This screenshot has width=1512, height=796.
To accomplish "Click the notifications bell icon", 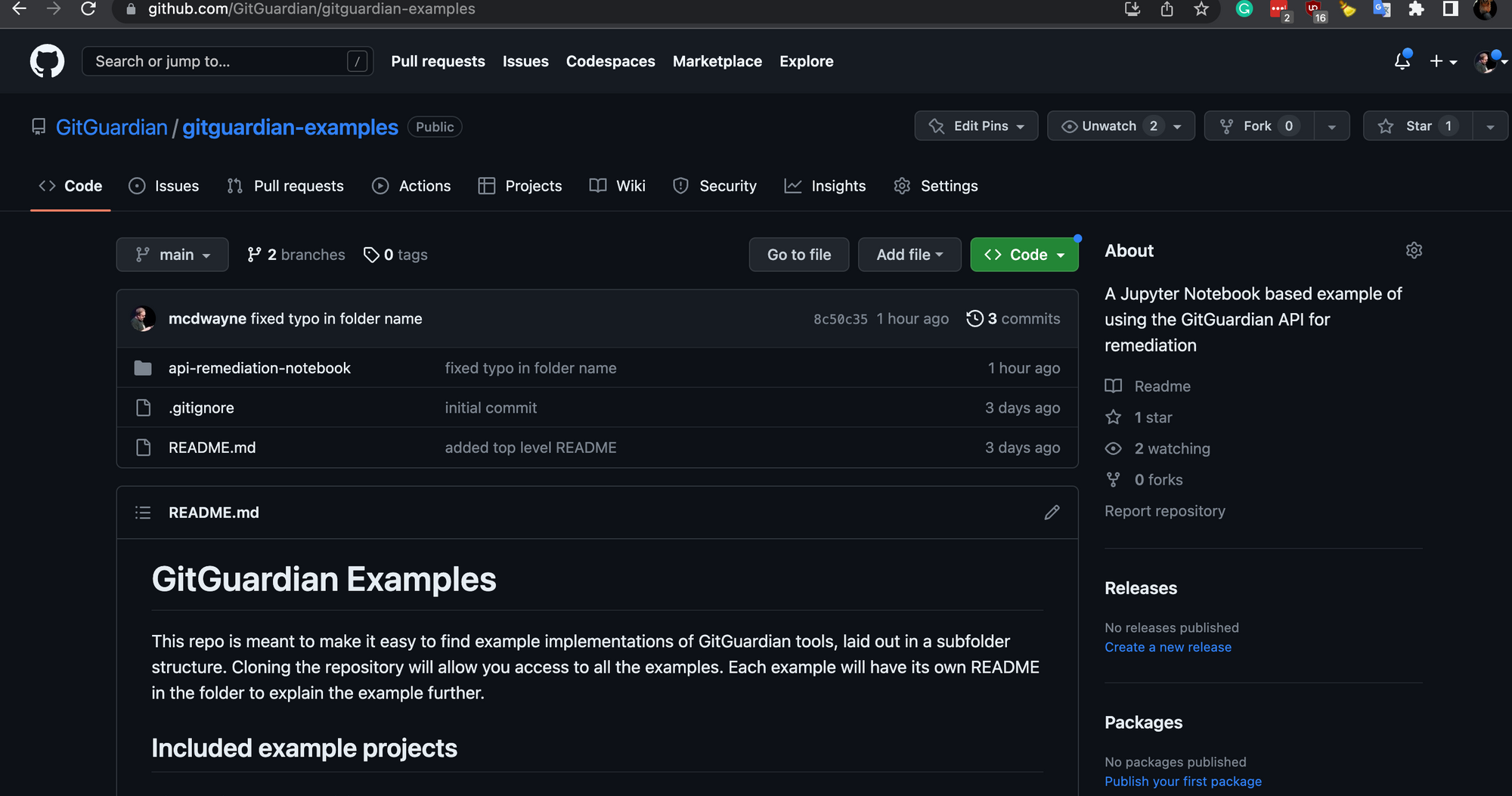I will [x=1402, y=61].
